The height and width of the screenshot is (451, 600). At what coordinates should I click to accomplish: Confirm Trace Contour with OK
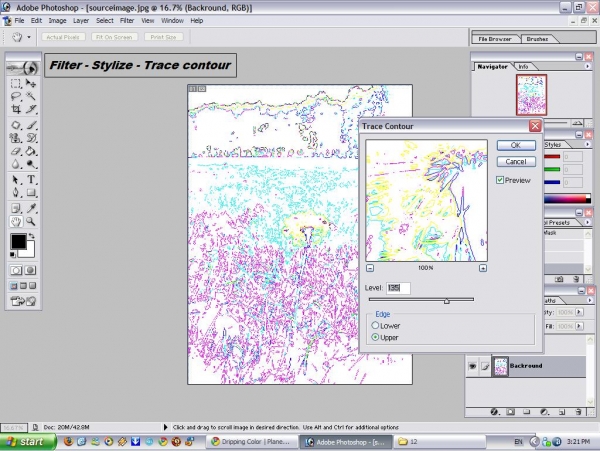click(x=516, y=145)
